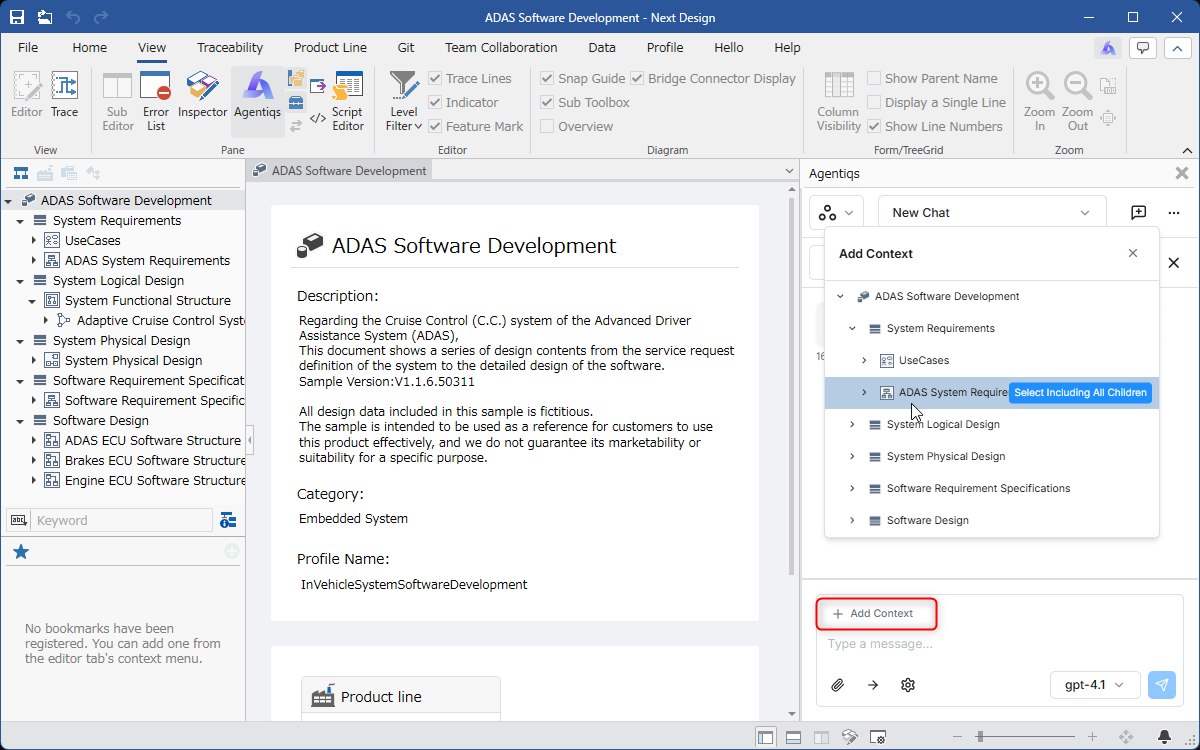Expand System Logical Design in Add Context

click(x=852, y=424)
